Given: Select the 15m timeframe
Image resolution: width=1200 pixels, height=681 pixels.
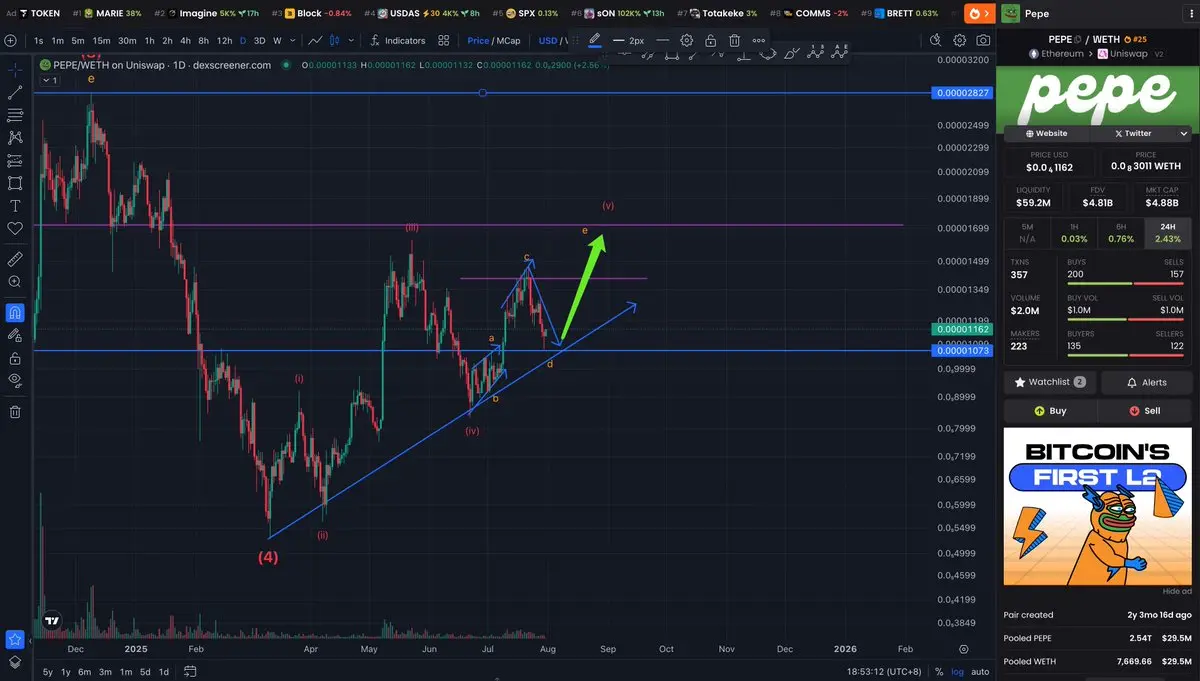Looking at the screenshot, I should pos(101,41).
